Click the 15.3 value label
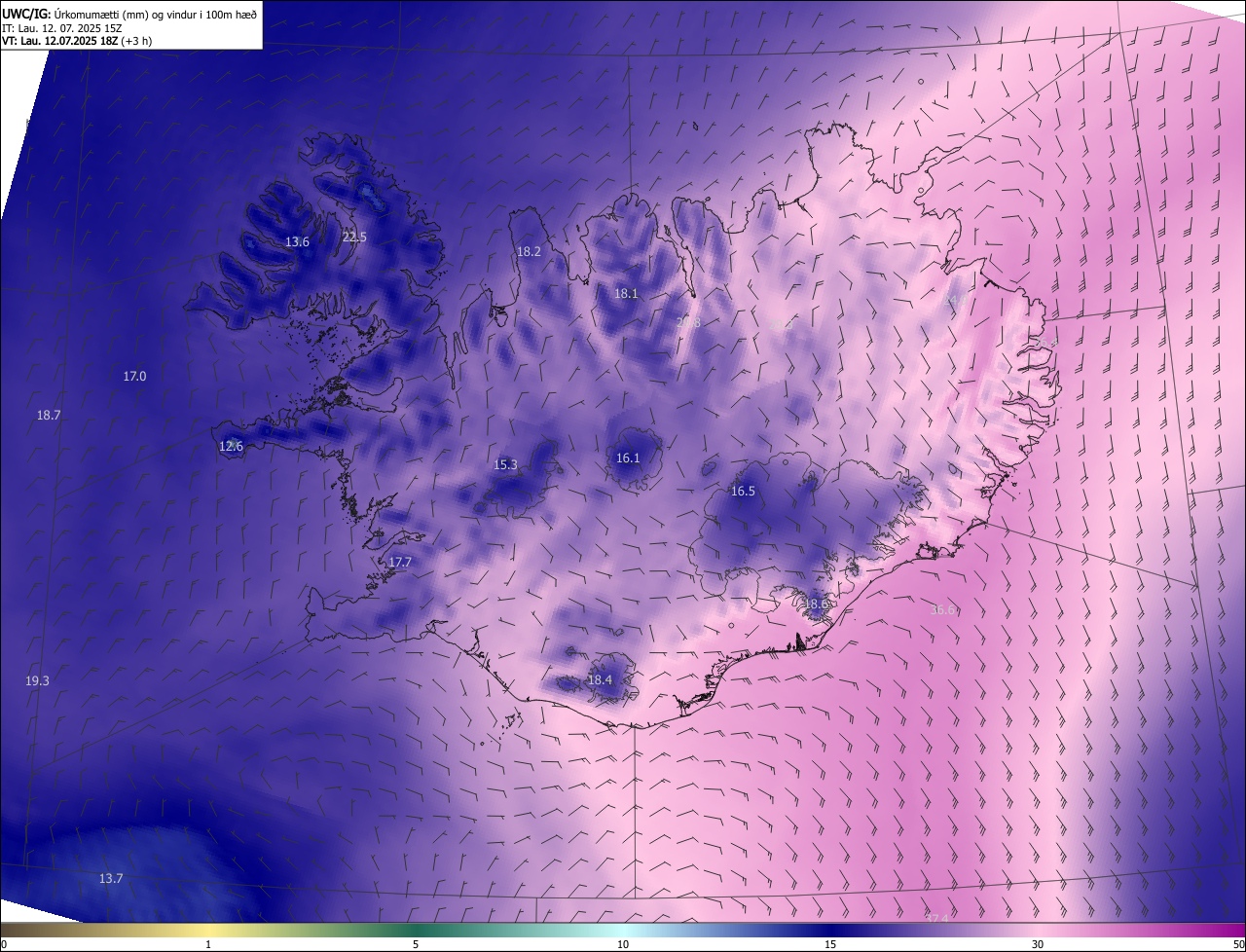This screenshot has height=952, width=1246. [506, 465]
